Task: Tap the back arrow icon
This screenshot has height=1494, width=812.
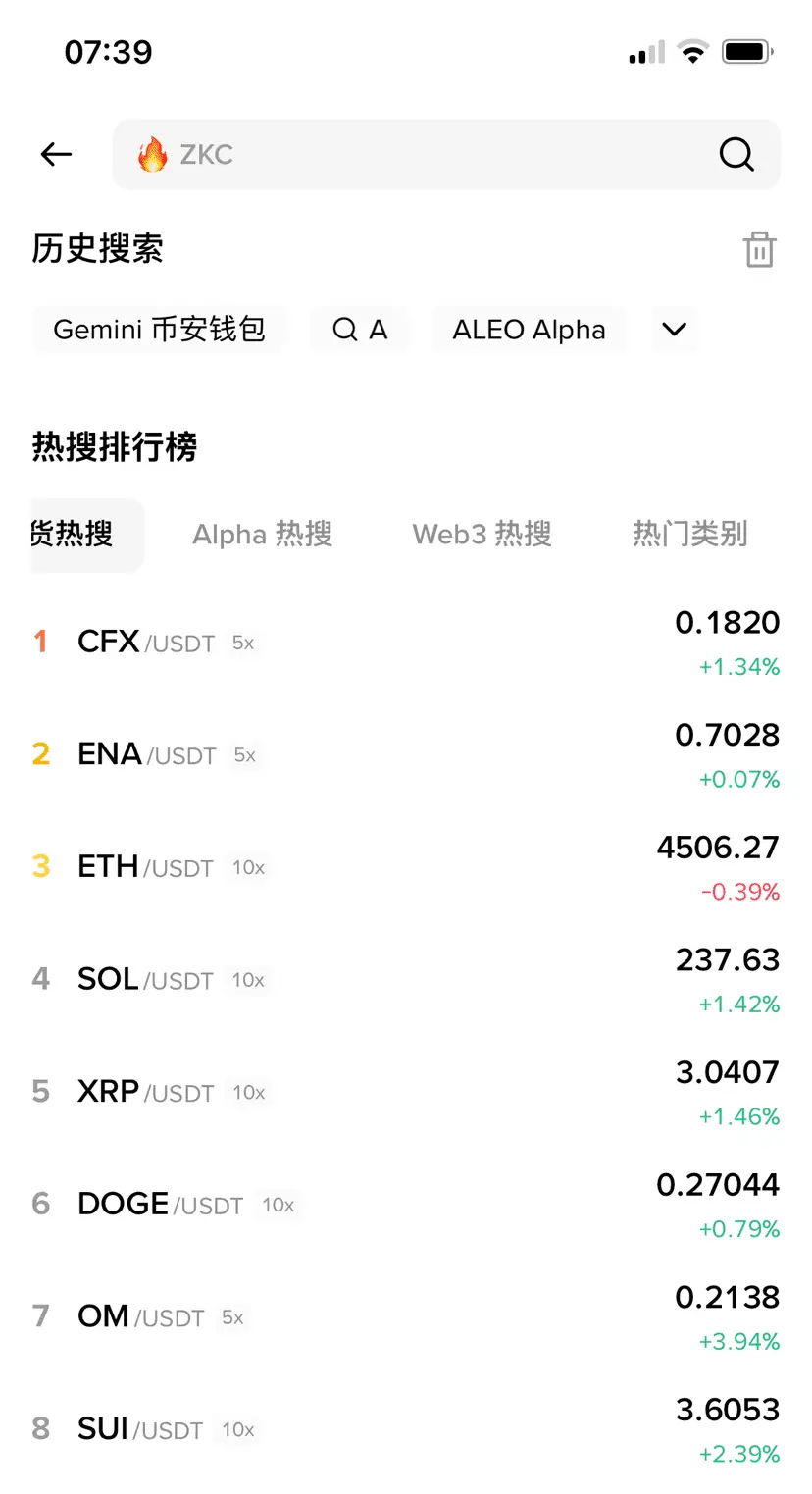Action: click(x=56, y=154)
